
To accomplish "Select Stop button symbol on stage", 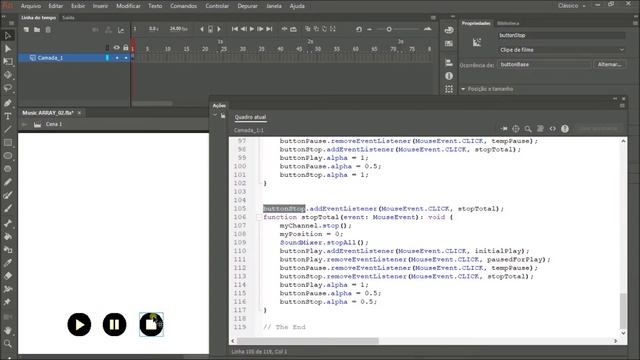I will (x=151, y=324).
